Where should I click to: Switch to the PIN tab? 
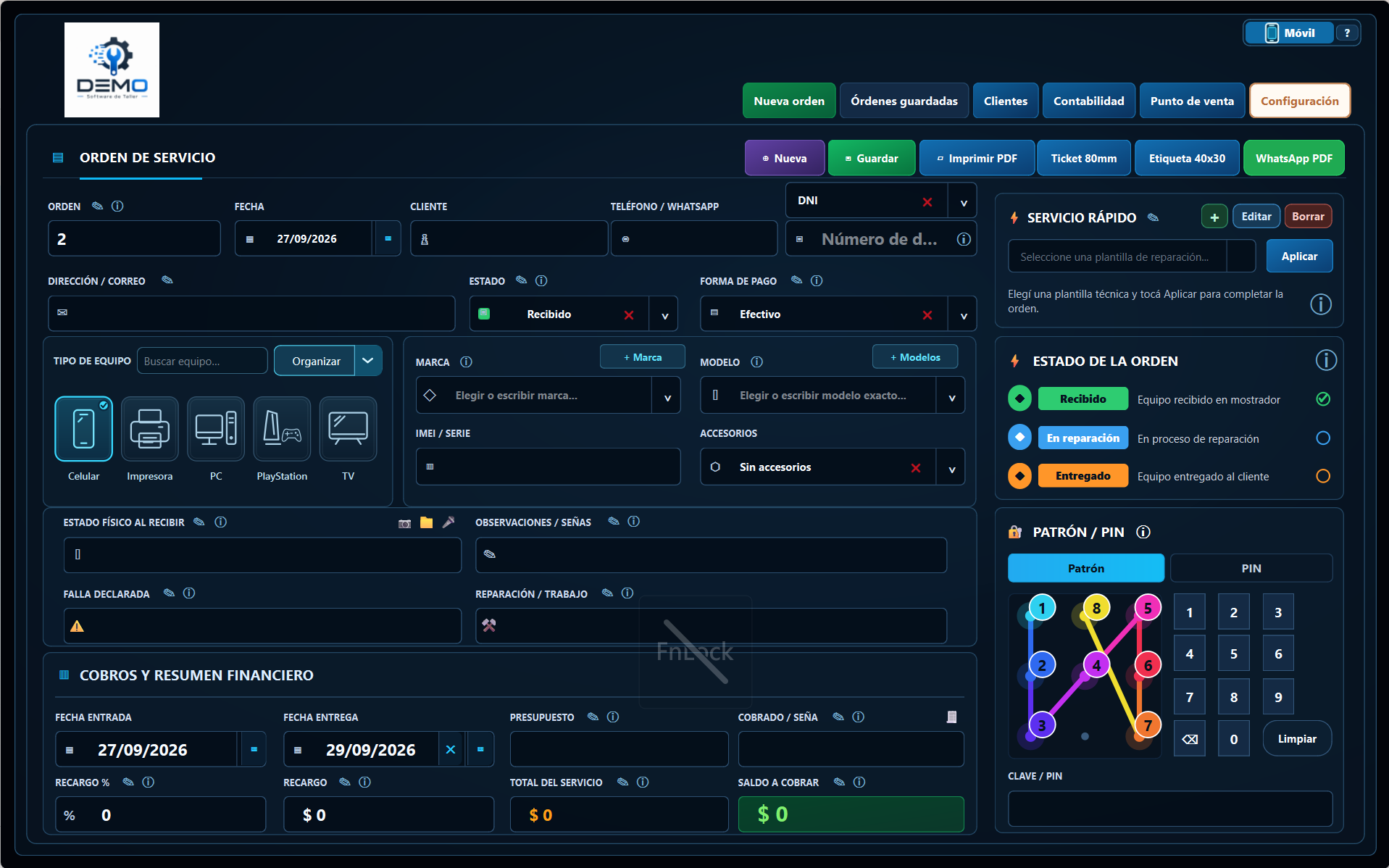[1251, 568]
